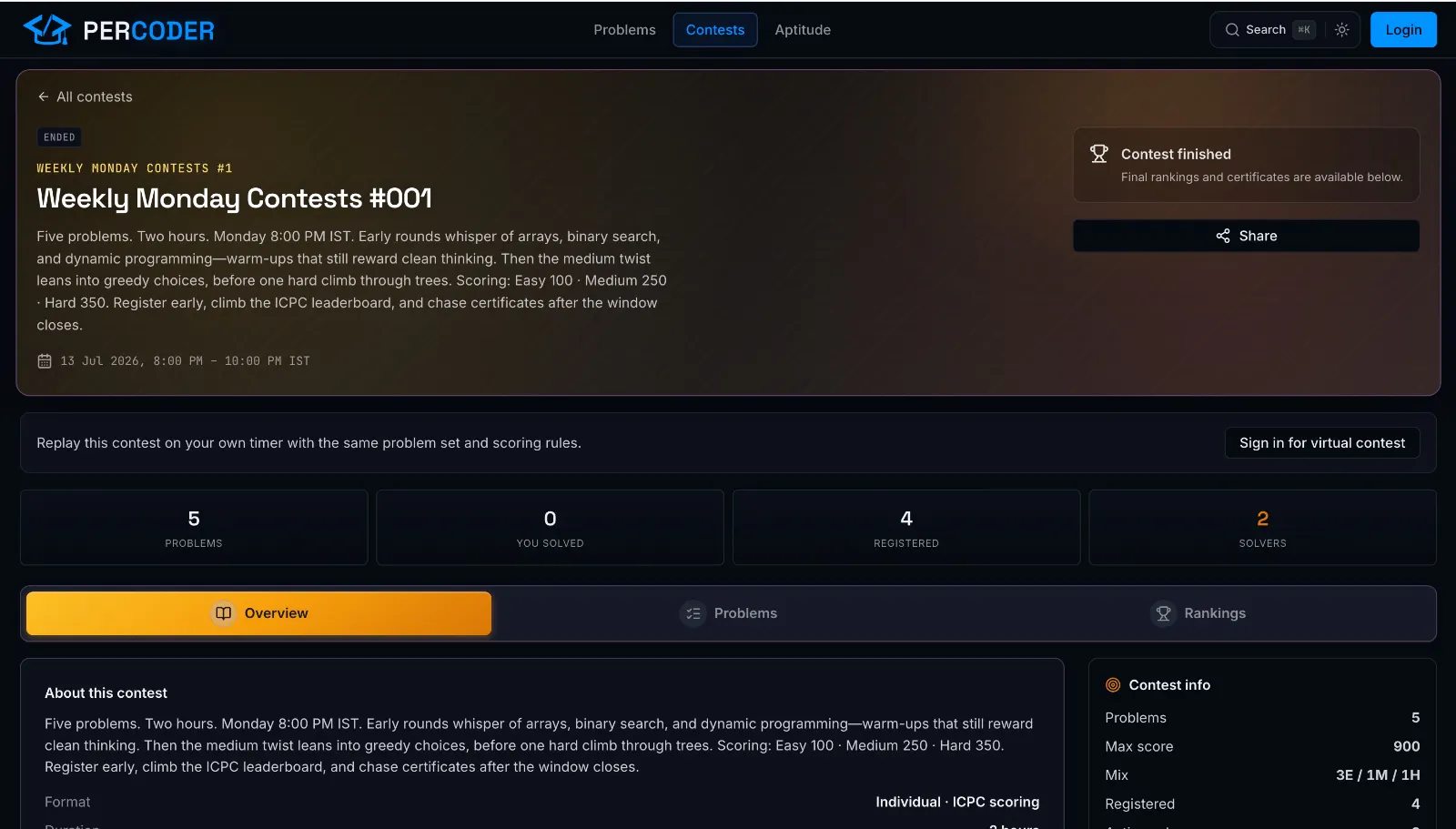Viewport: 1456px width, 829px height.
Task: Click the ⌘K shortcut badge
Action: click(x=1304, y=30)
